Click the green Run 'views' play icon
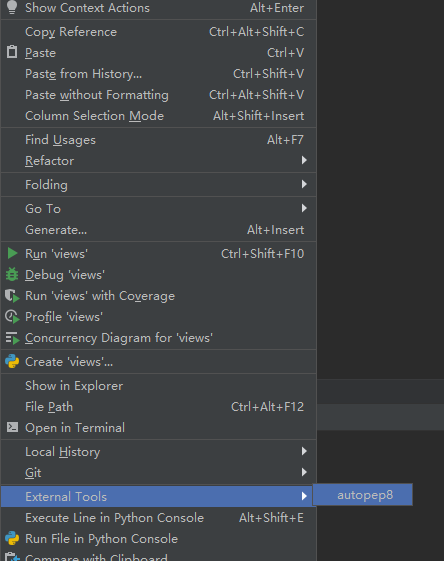This screenshot has width=444, height=561. (x=12, y=253)
